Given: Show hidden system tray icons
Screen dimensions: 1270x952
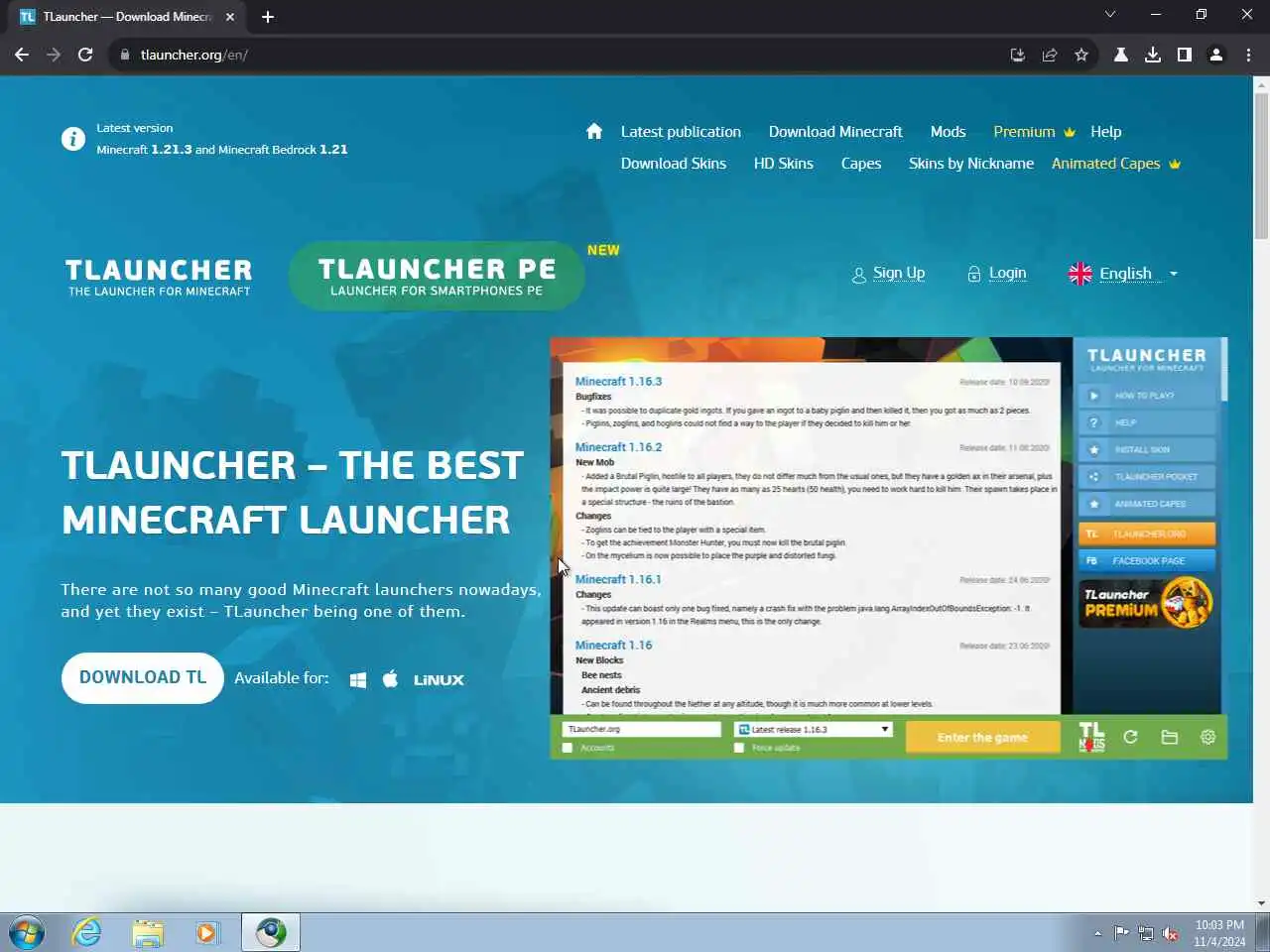Looking at the screenshot, I should pyautogui.click(x=1097, y=933).
